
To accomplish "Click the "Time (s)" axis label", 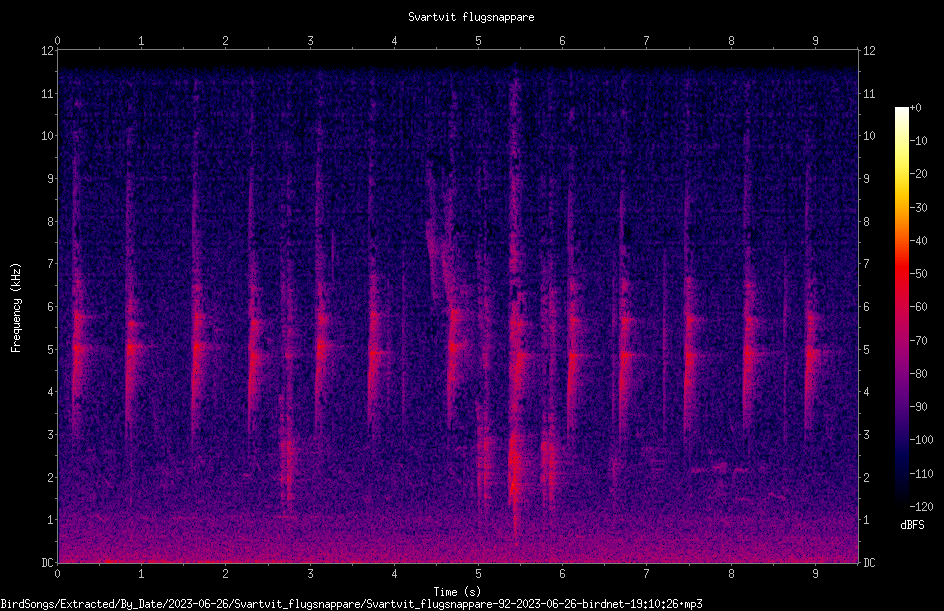I will coord(457,592).
